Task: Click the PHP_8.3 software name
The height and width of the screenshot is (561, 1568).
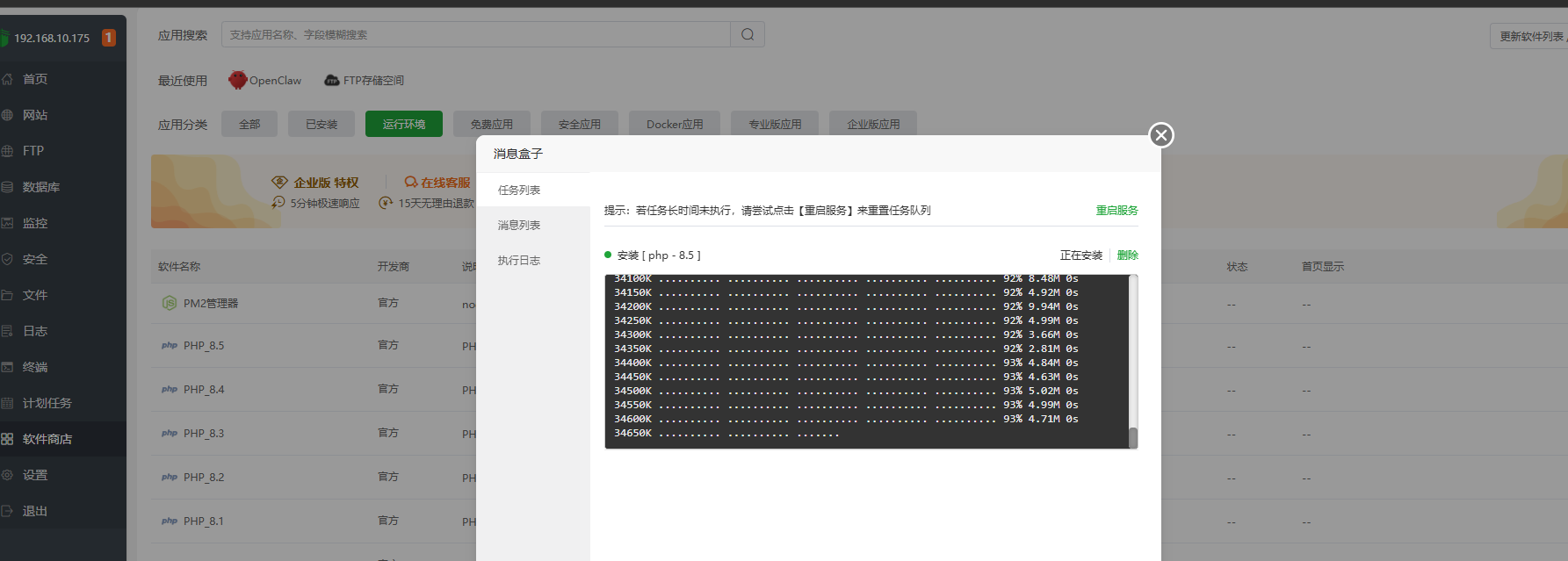Action: [204, 433]
